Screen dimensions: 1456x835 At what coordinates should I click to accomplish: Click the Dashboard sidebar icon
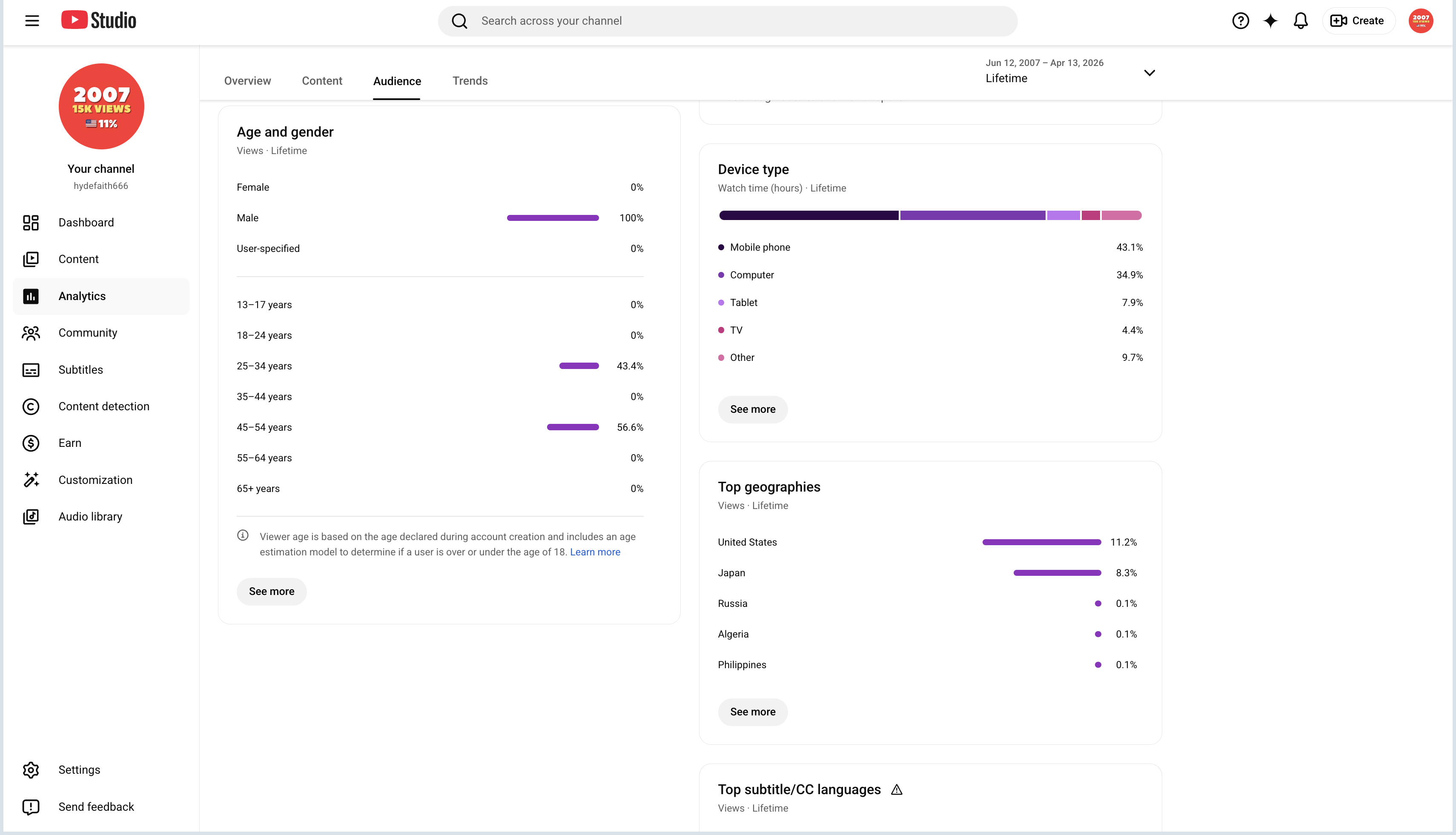(x=31, y=223)
